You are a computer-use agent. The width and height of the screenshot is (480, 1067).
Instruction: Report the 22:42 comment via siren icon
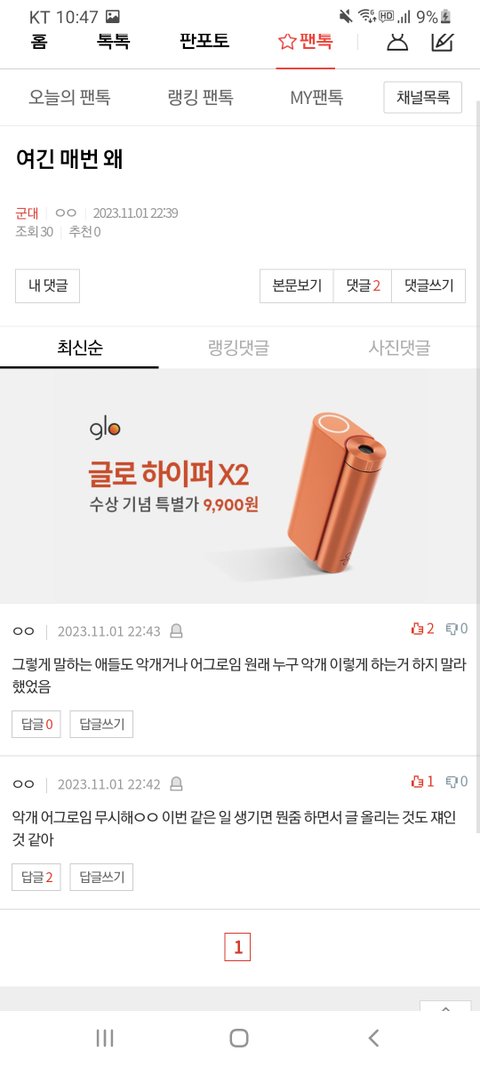click(x=176, y=785)
